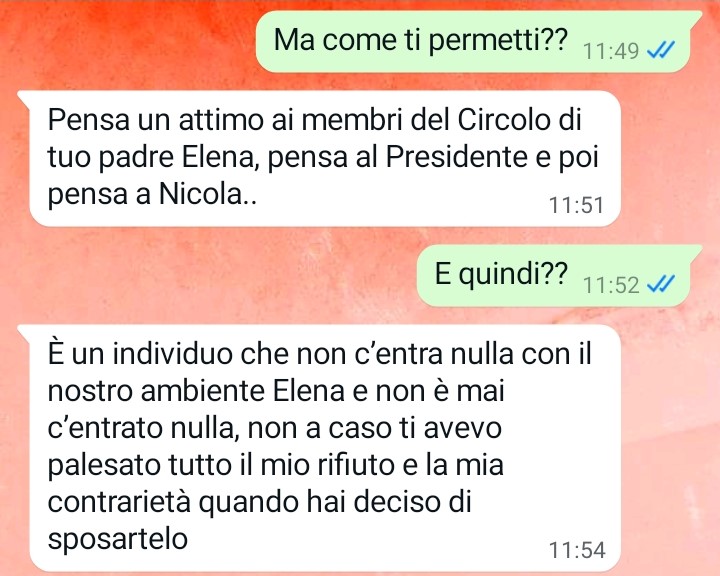Click the 11:54 timestamp
720x576 pixels.
(x=577, y=550)
